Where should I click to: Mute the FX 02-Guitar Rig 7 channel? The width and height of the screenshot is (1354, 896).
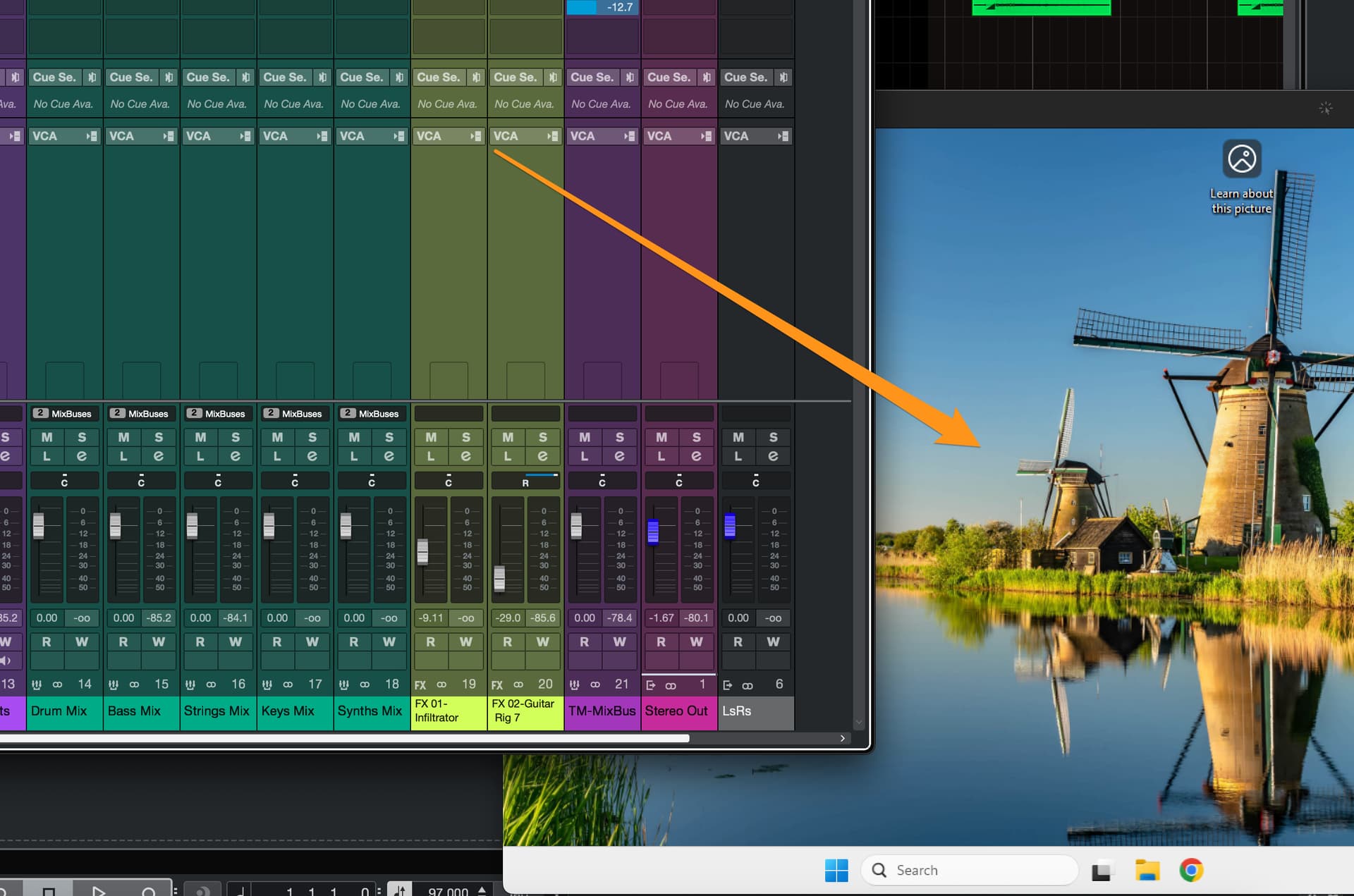tap(508, 438)
